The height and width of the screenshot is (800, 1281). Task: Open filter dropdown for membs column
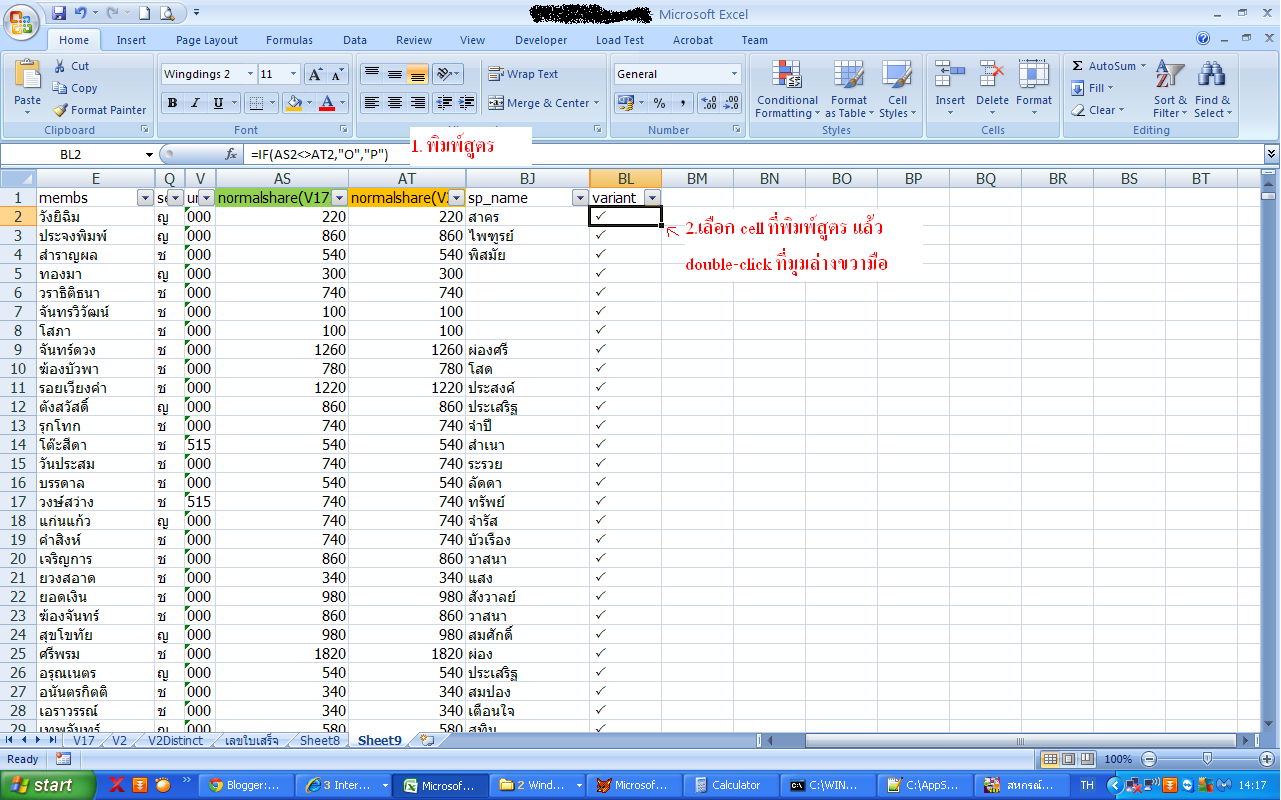pos(144,198)
